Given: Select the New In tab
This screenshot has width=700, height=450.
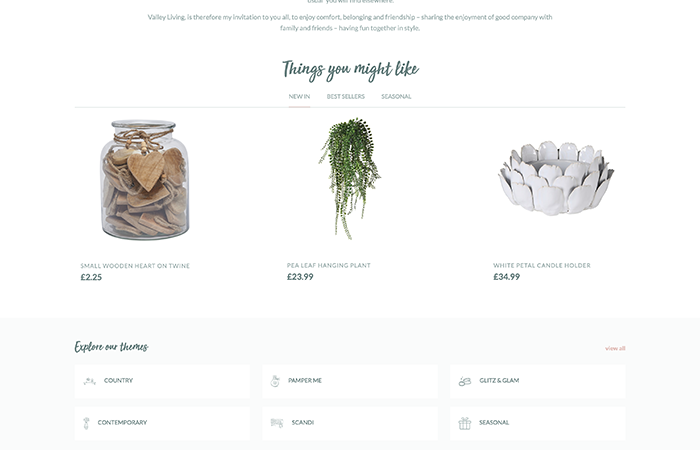Looking at the screenshot, I should pos(299,96).
